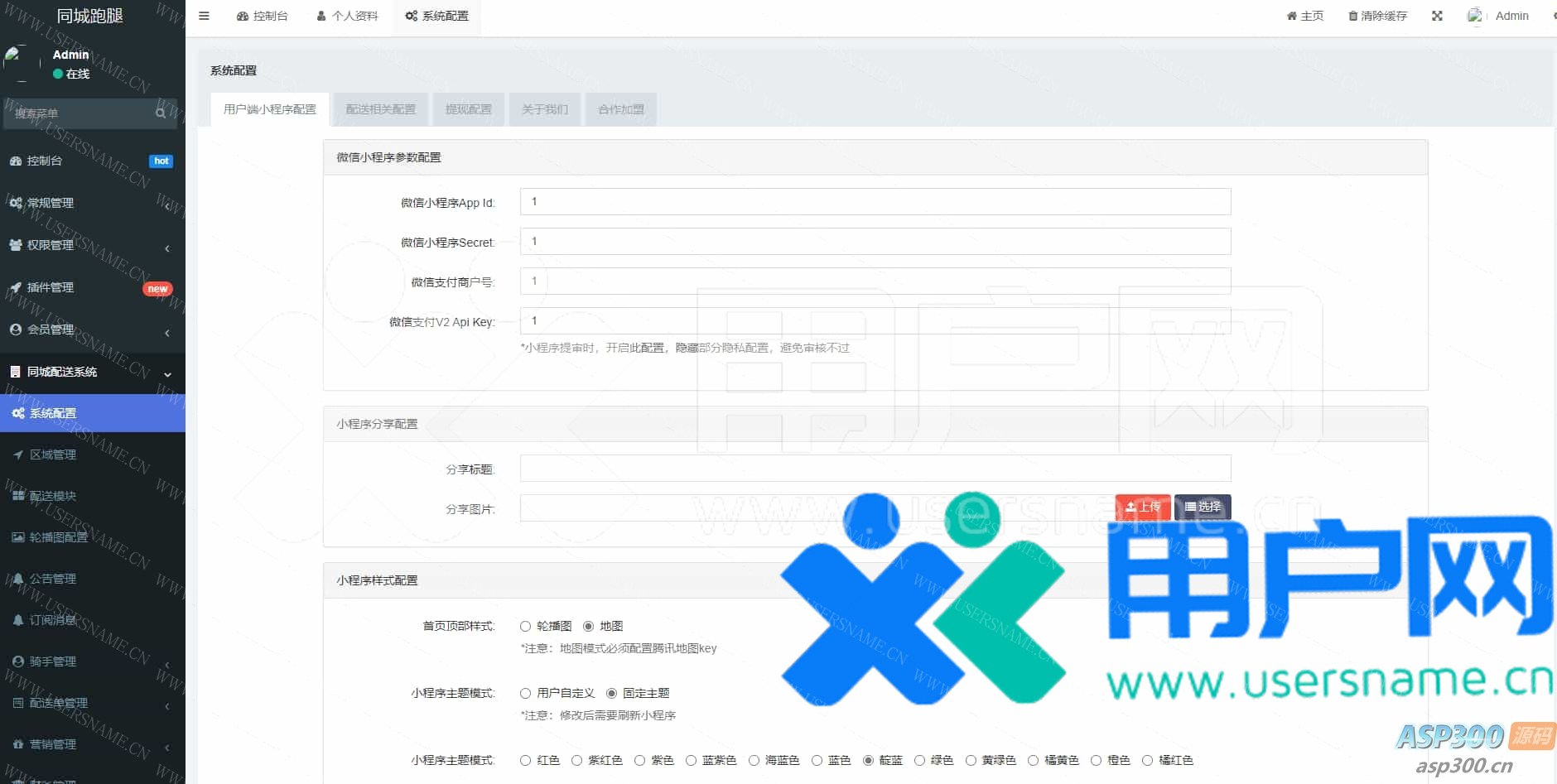Click the search icon in sidebar menu search
The height and width of the screenshot is (784, 1557).
coord(161,113)
